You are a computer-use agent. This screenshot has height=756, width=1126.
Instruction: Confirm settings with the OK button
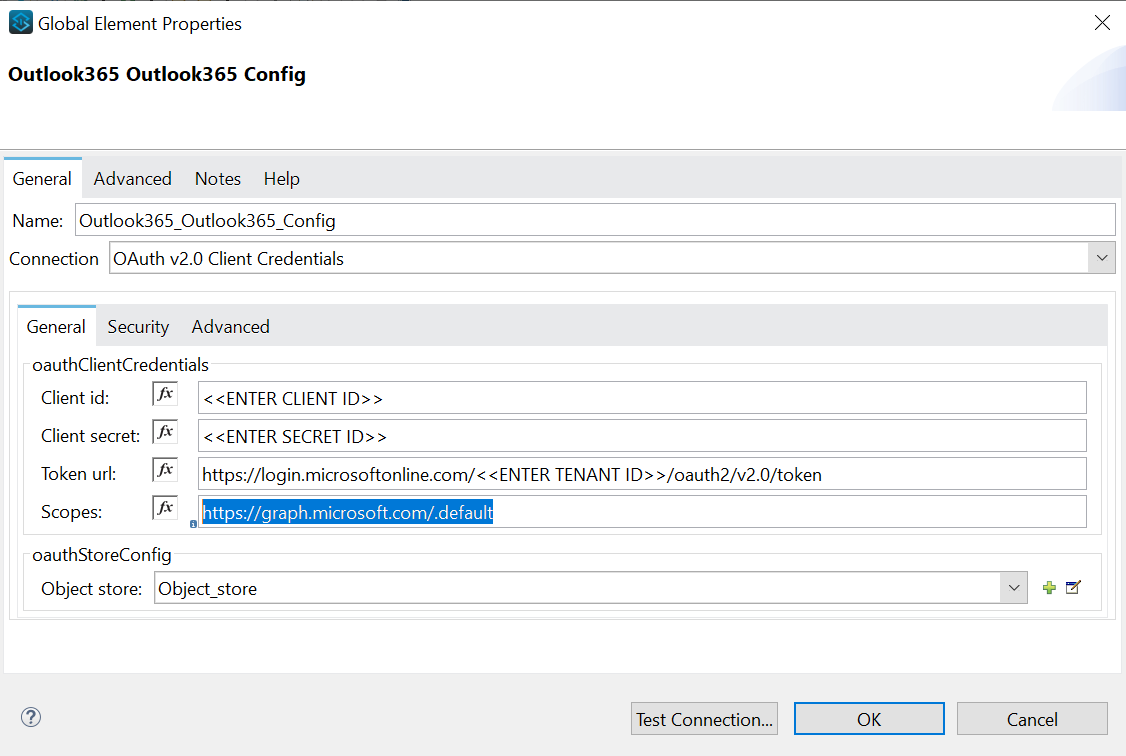pos(869,719)
